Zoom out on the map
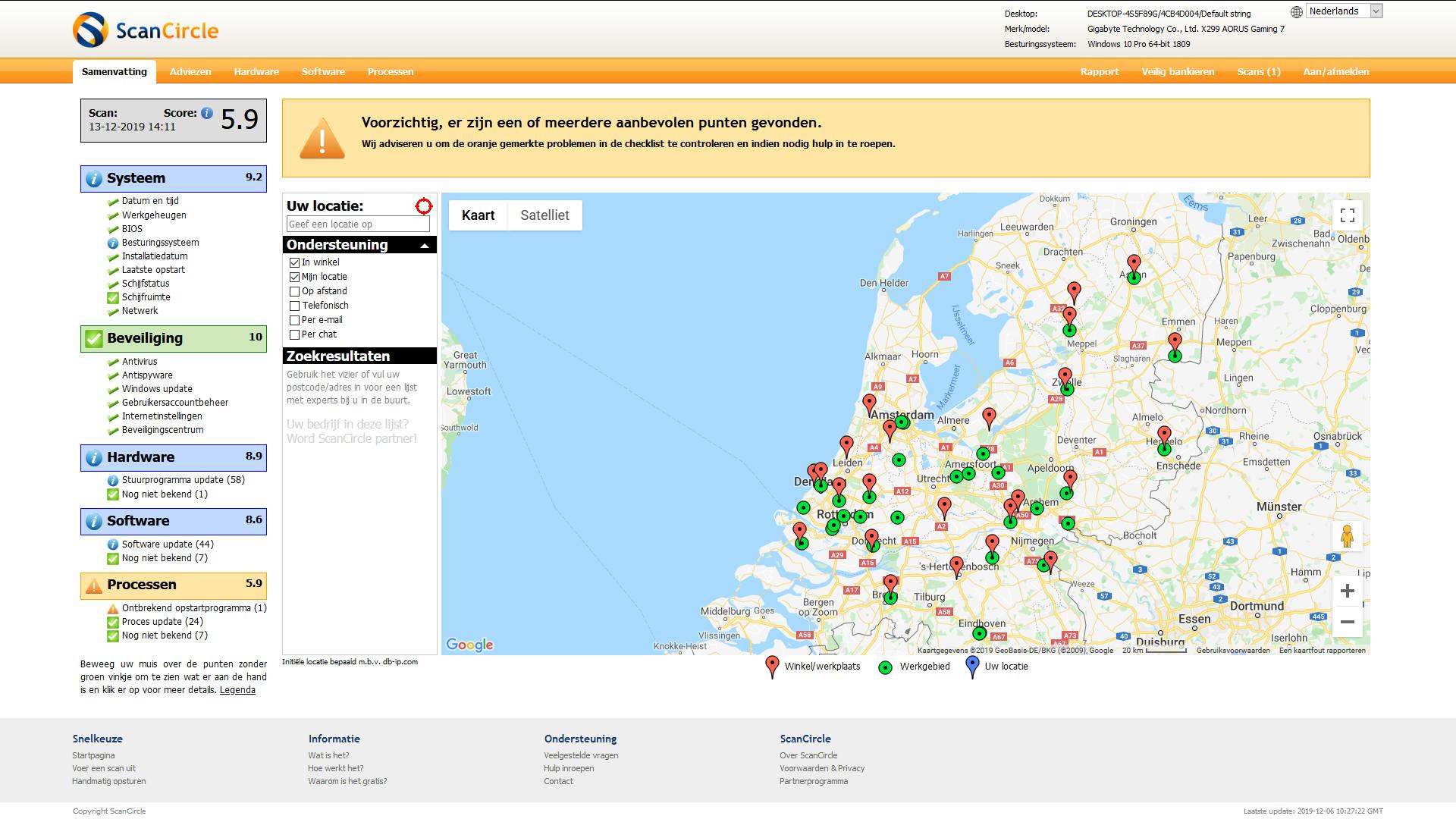 pos(1347,622)
